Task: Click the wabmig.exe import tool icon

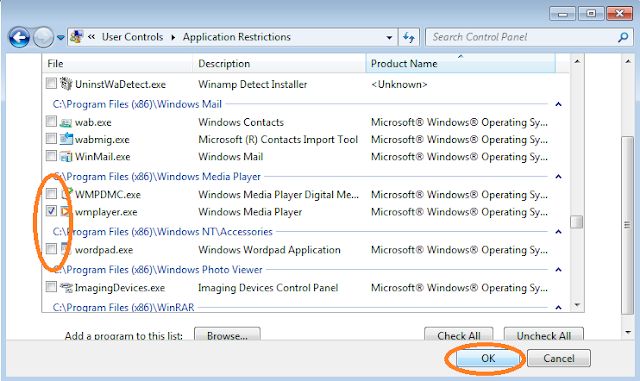Action: pos(66,139)
